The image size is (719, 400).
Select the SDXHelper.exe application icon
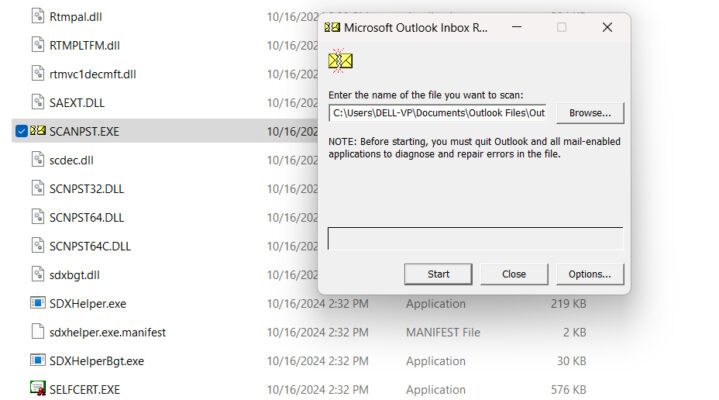38,303
